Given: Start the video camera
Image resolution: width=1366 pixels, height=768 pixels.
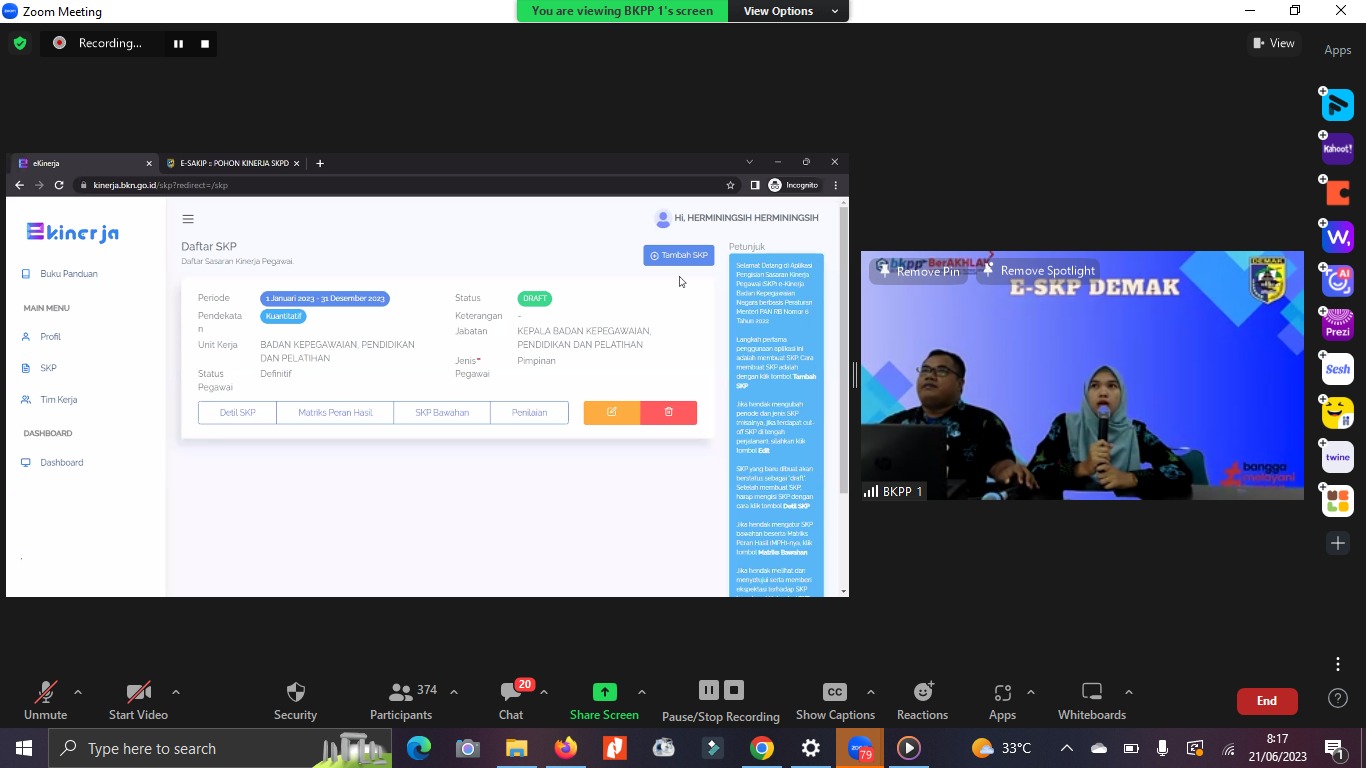Looking at the screenshot, I should click(x=138, y=700).
